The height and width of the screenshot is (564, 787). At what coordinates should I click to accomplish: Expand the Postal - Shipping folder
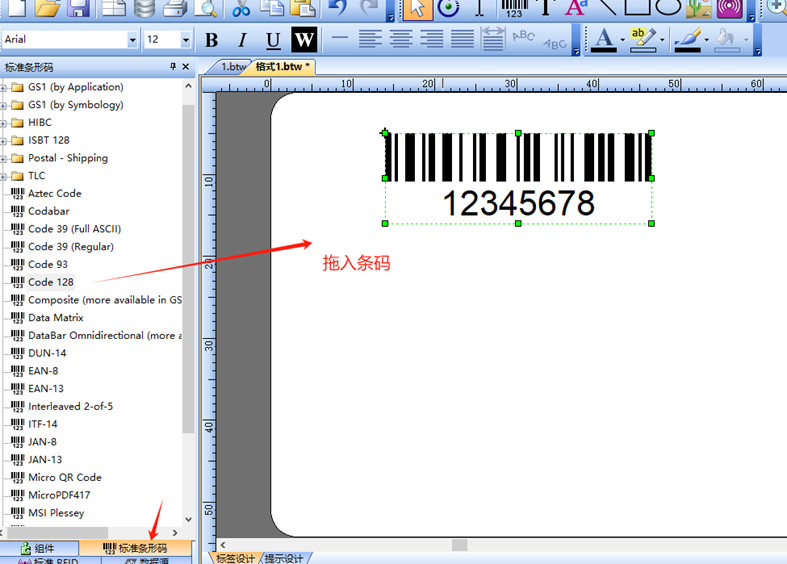(4, 159)
